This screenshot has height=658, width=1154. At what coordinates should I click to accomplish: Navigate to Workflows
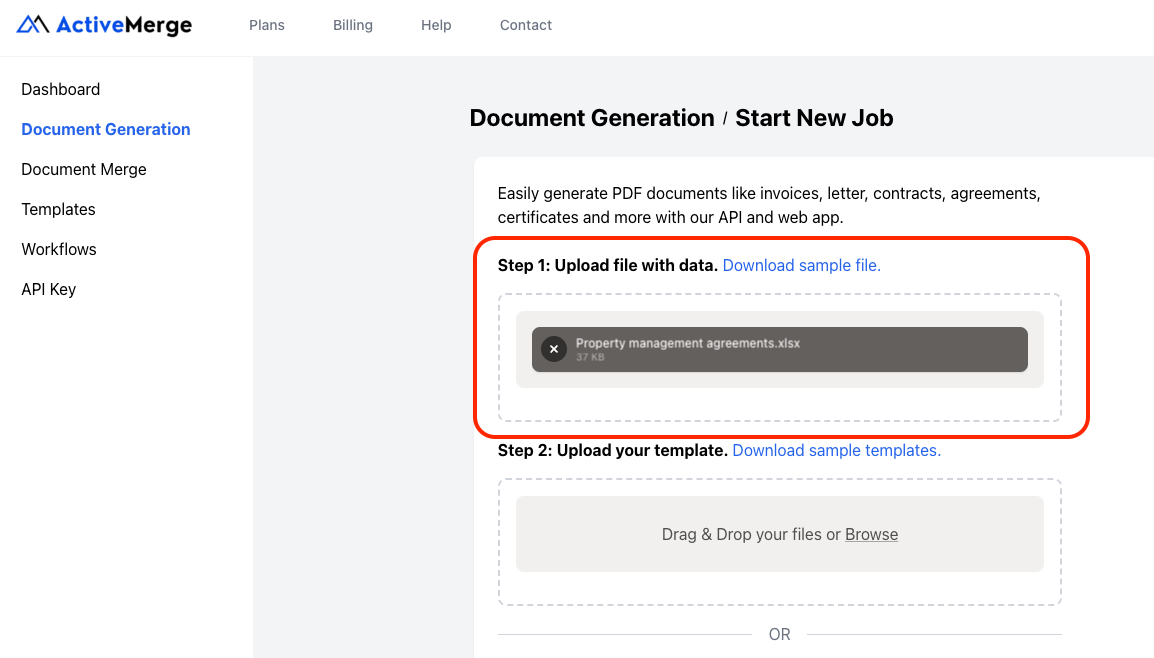[x=58, y=249]
